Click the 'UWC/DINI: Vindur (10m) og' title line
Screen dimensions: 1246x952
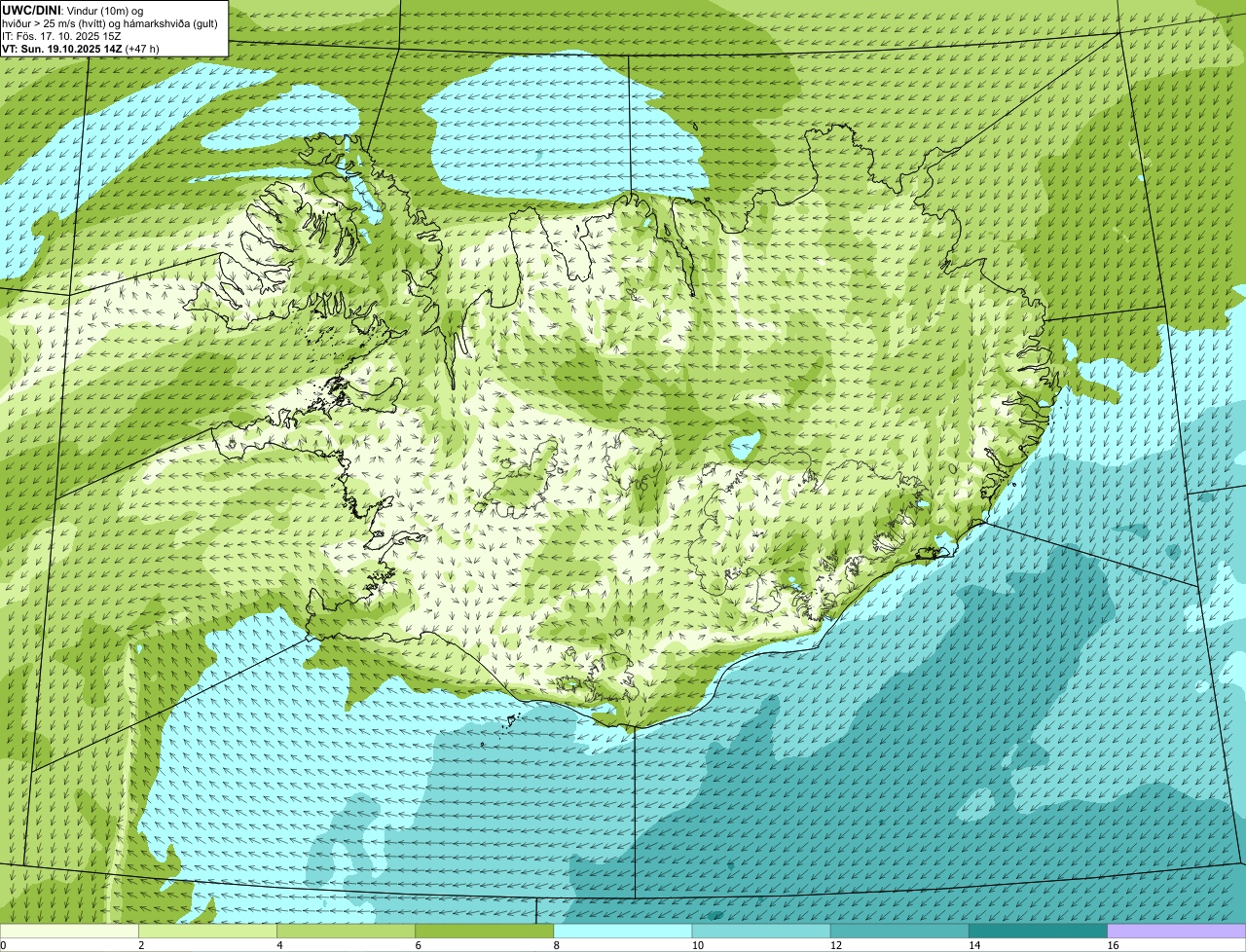click(x=73, y=10)
